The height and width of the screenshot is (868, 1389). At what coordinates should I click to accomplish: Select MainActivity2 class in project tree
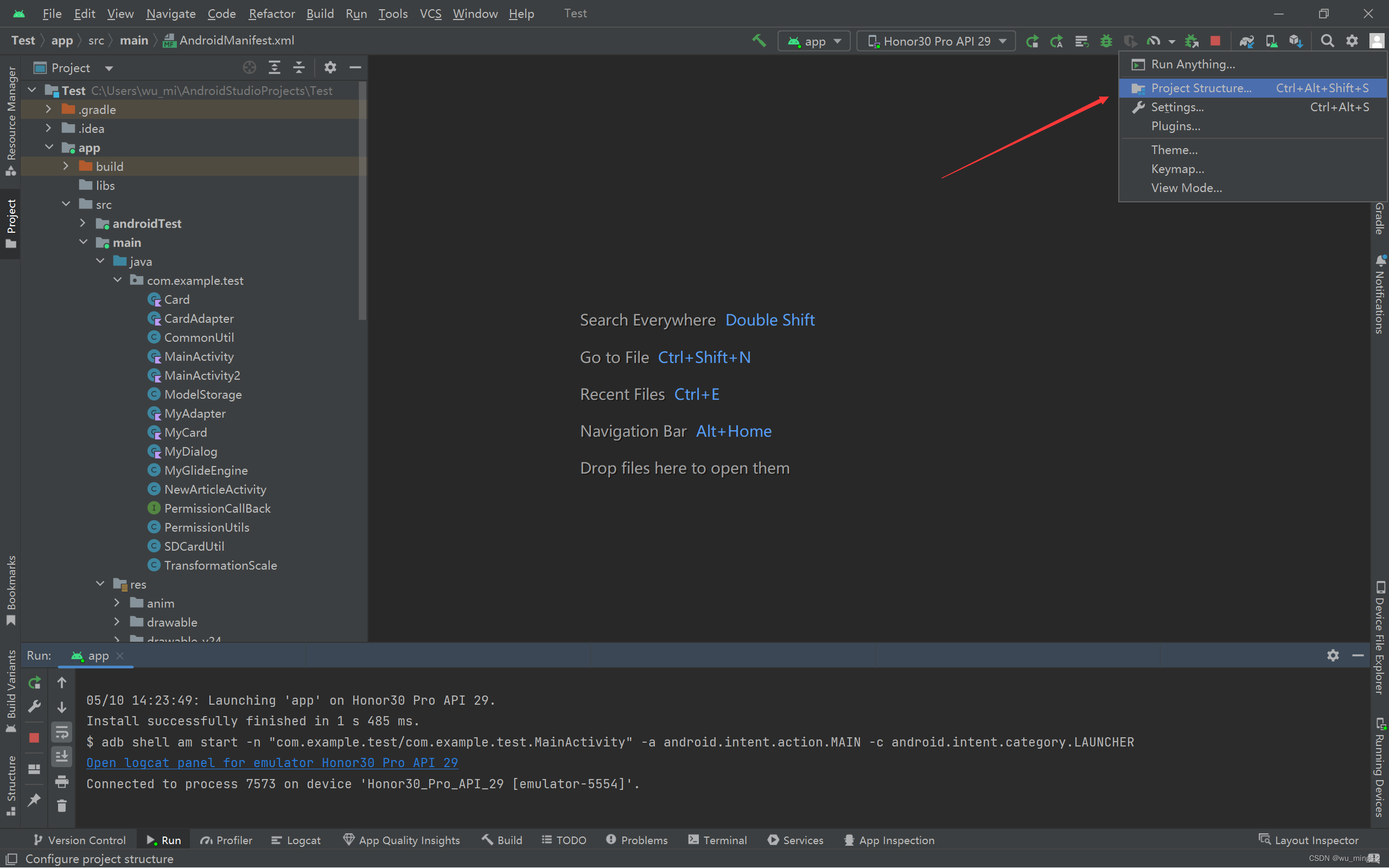(202, 375)
